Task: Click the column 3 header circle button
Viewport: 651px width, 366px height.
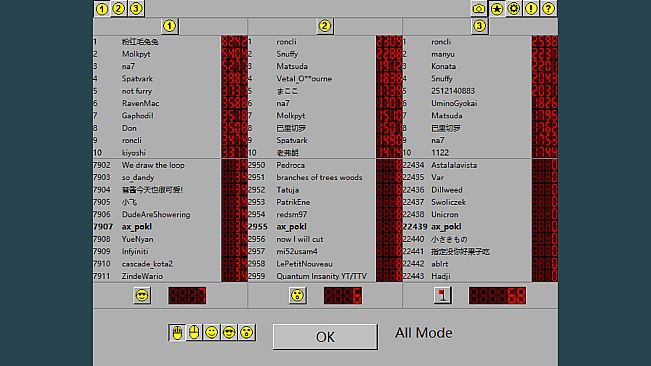Action: click(x=480, y=26)
